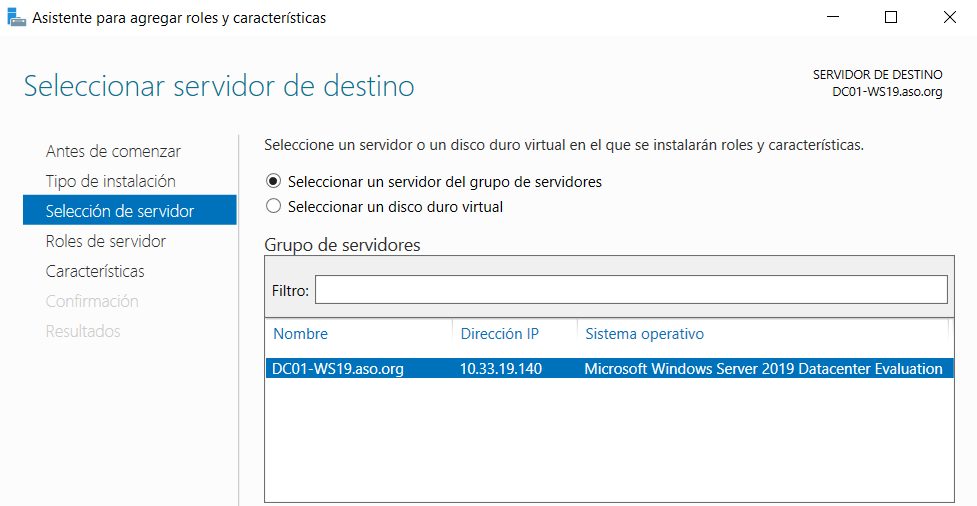This screenshot has height=506, width=977.
Task: Click the wizard icon in the title bar
Action: coord(17,17)
